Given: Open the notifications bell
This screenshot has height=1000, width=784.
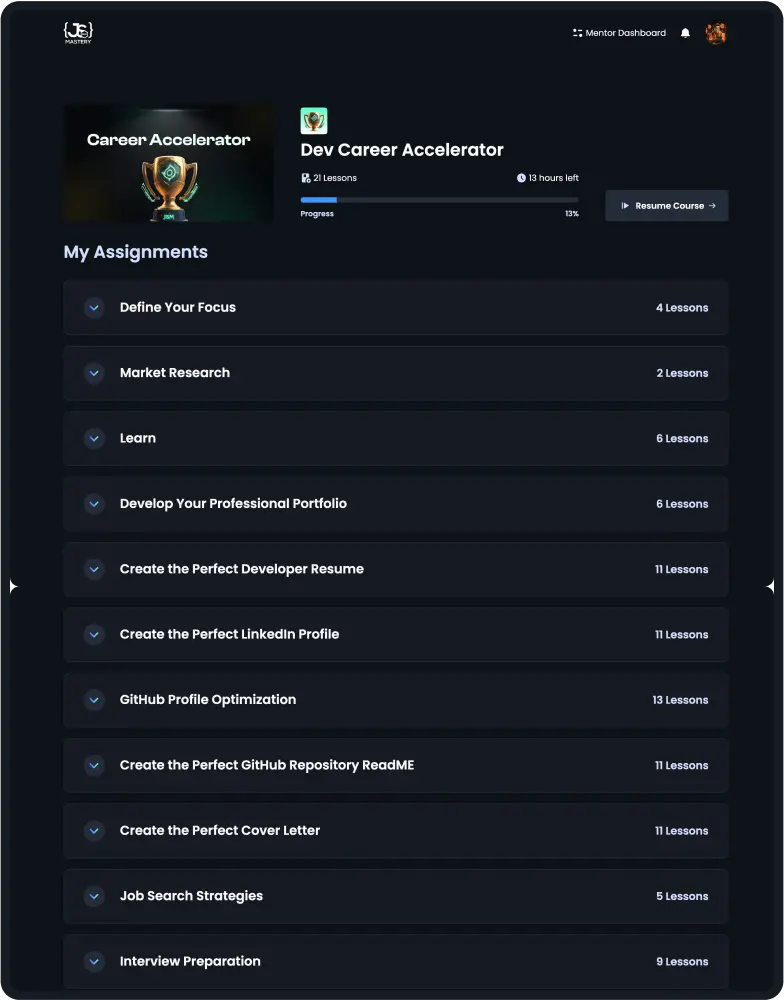Looking at the screenshot, I should click(x=685, y=33).
